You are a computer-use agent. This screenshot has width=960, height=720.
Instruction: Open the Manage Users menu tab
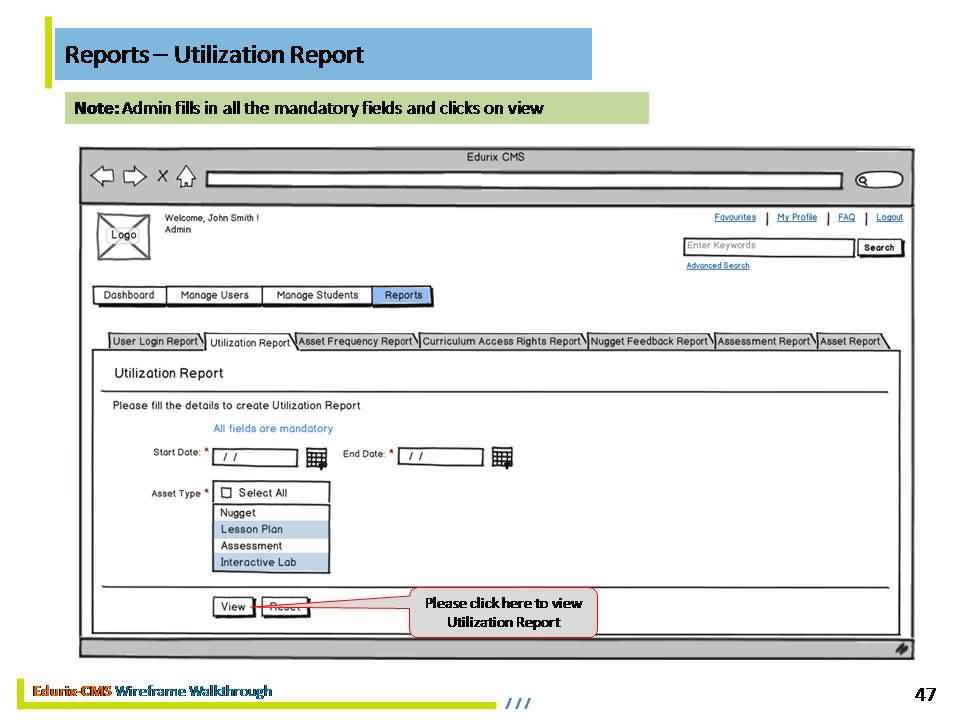pyautogui.click(x=214, y=295)
